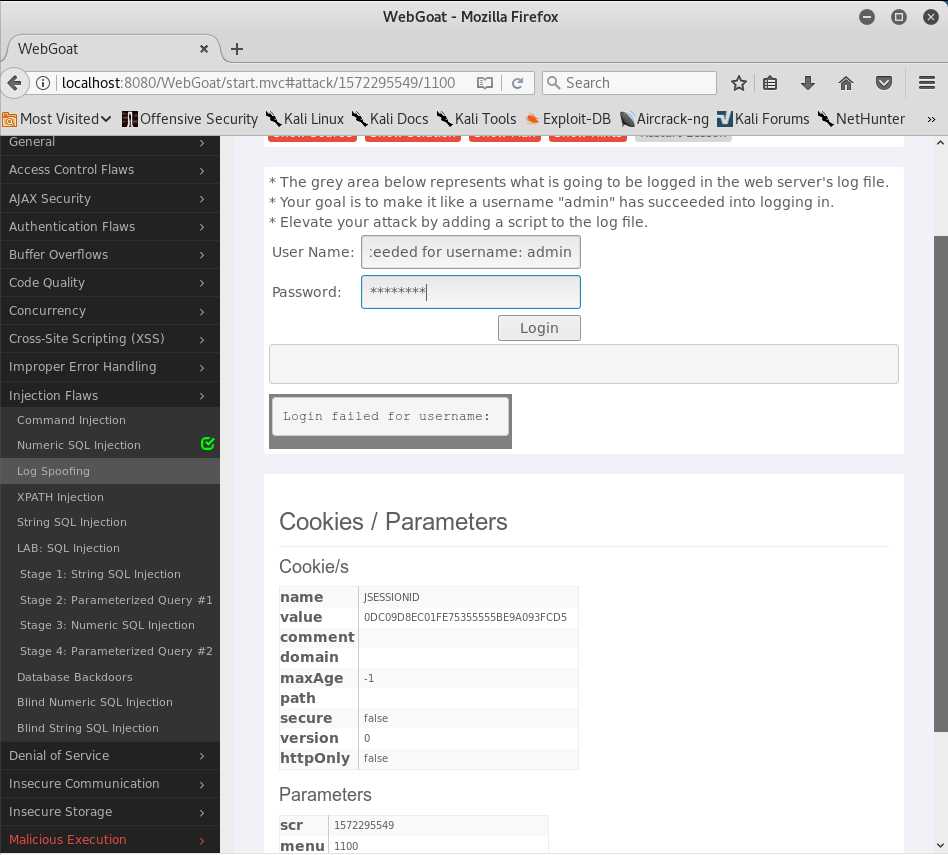Open the XPATH Injection lesson

(60, 497)
